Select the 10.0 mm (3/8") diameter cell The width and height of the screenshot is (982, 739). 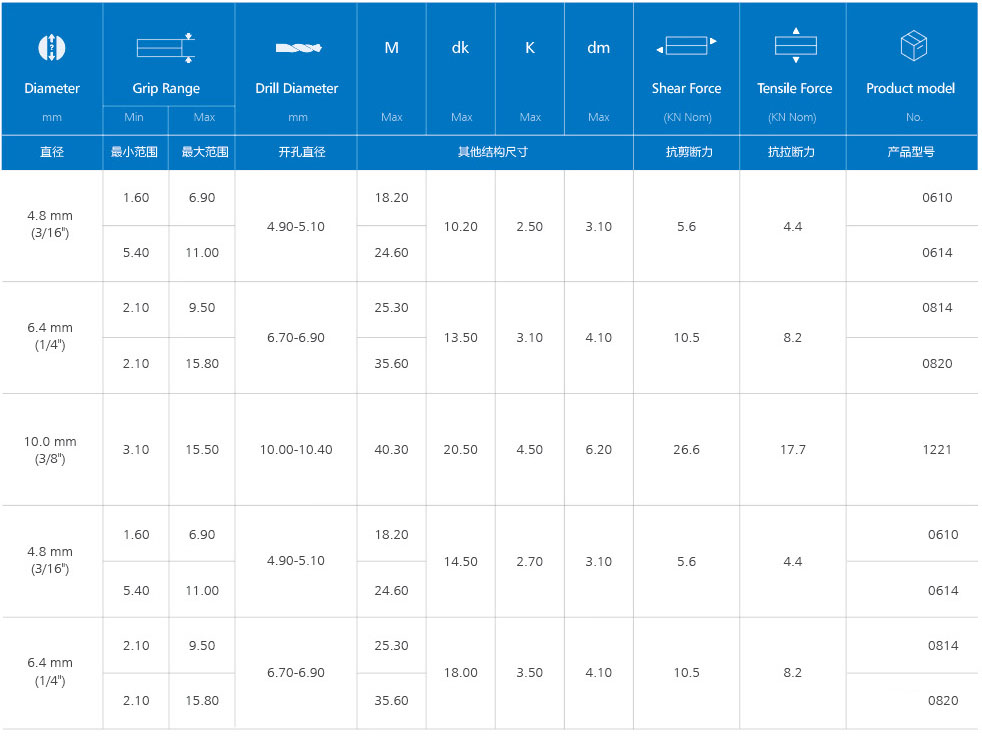51,450
